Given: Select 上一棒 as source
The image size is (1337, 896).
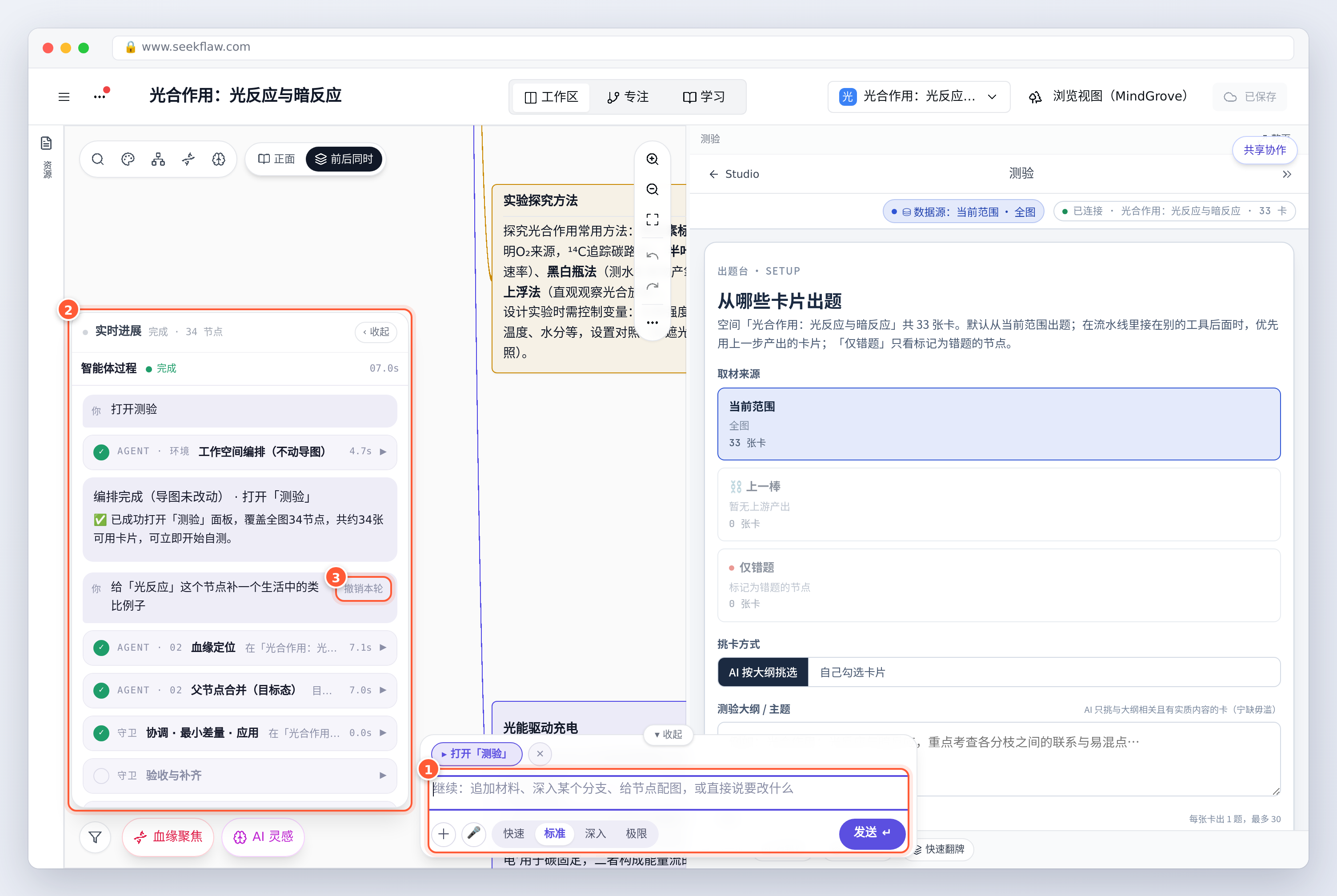Looking at the screenshot, I should pos(998,504).
